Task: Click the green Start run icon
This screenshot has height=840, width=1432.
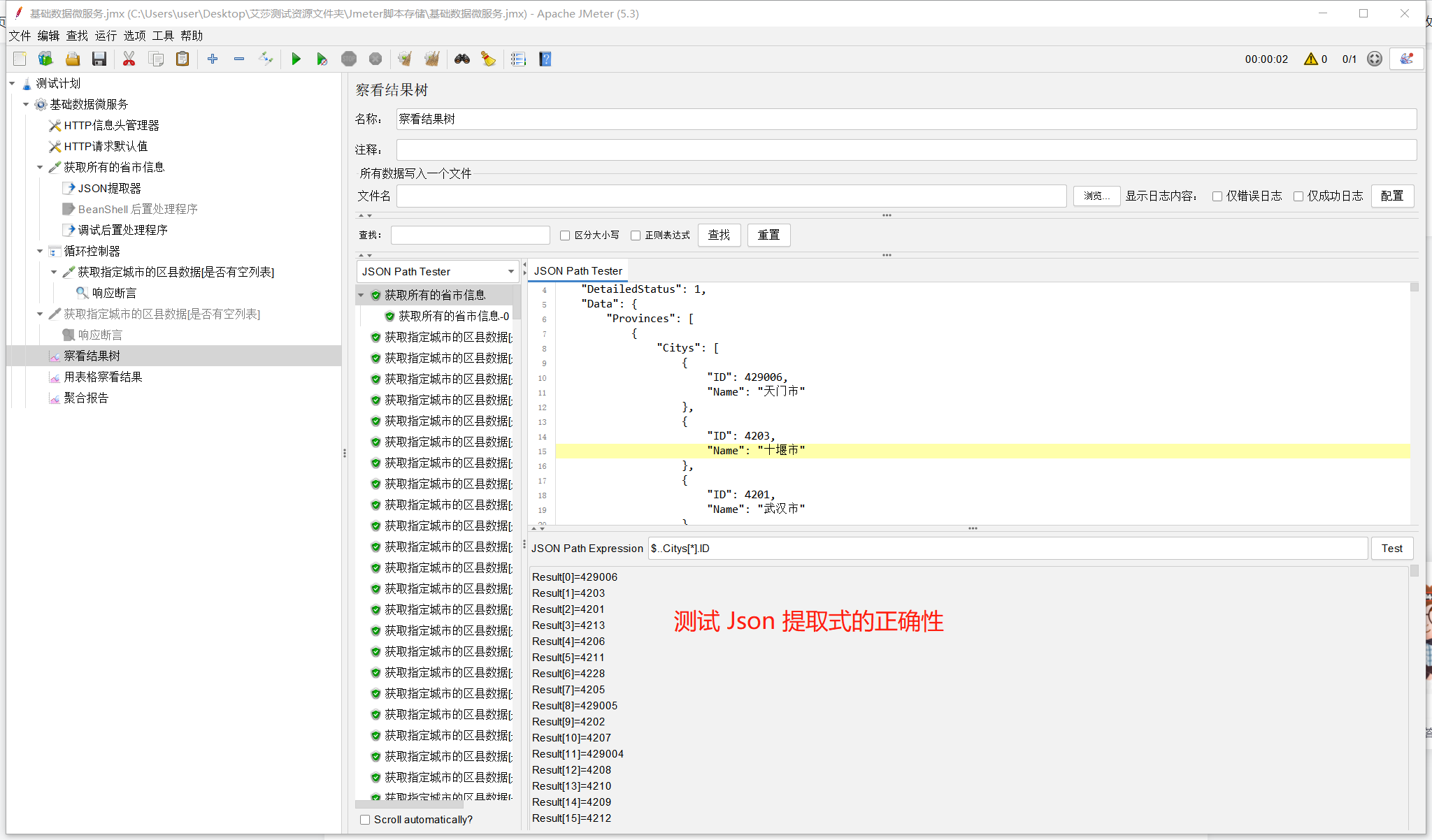Action: (296, 59)
